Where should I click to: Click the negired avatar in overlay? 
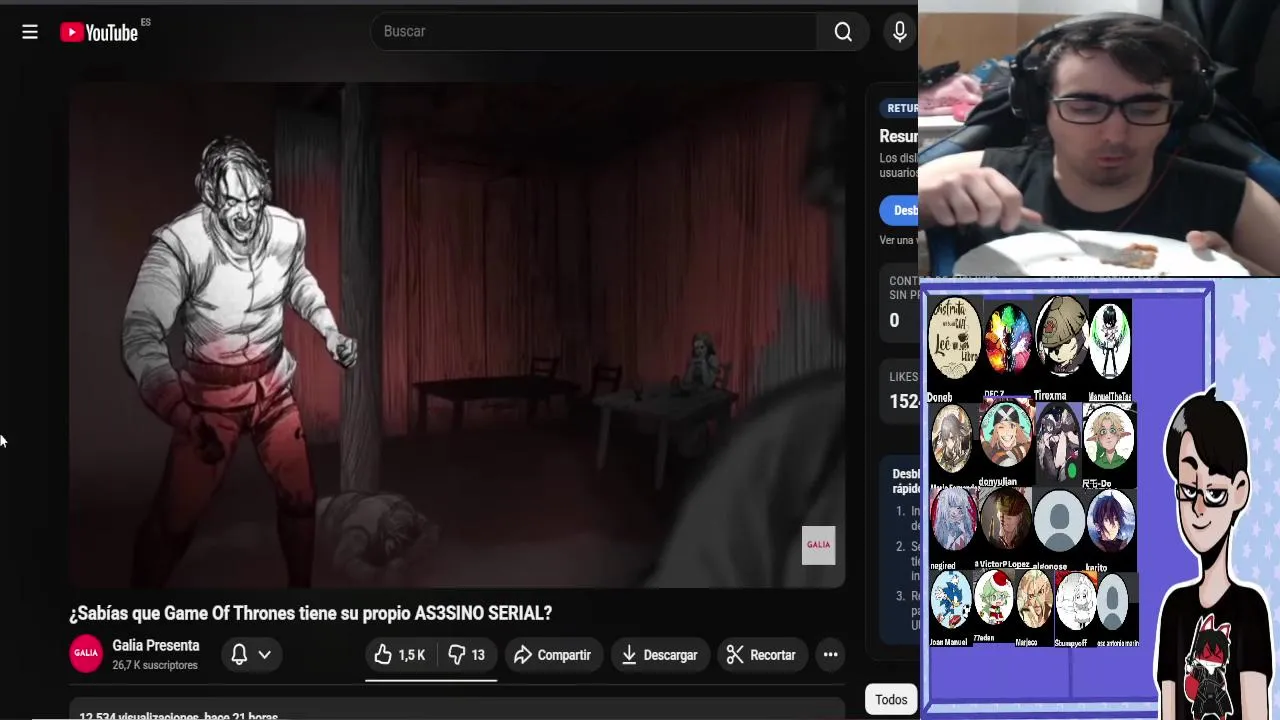pyautogui.click(x=954, y=520)
